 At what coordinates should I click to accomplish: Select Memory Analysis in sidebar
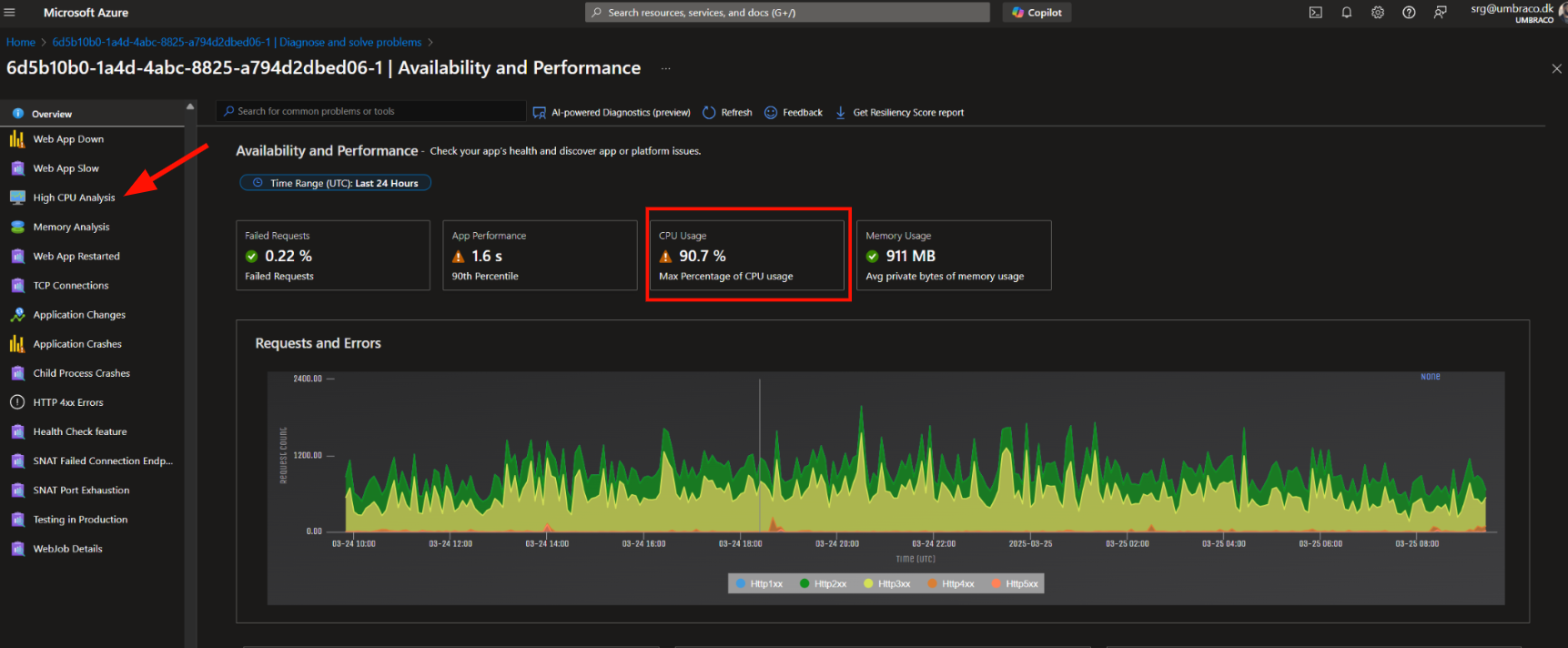(71, 227)
